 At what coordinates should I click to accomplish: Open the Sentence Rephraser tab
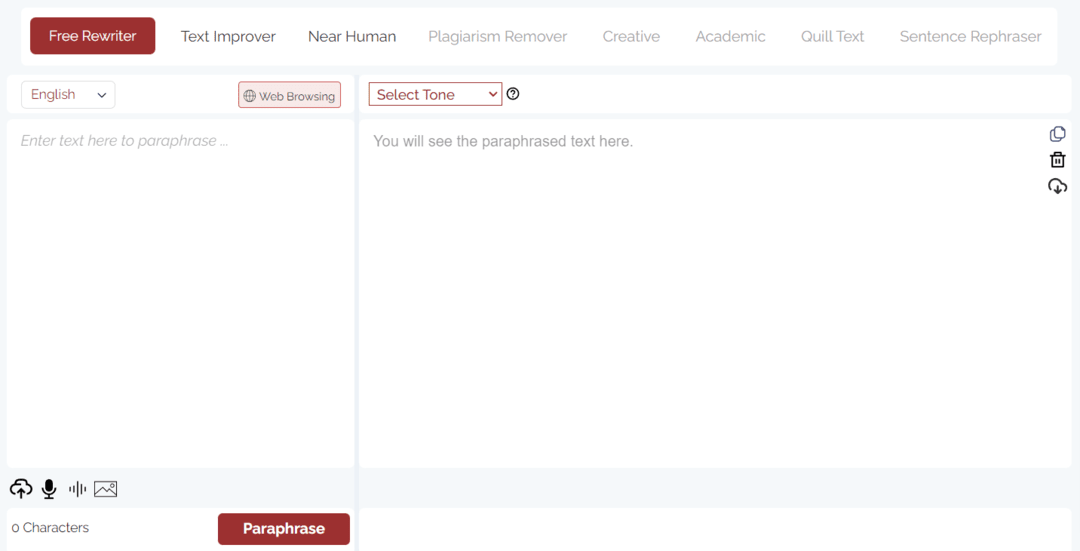click(970, 37)
